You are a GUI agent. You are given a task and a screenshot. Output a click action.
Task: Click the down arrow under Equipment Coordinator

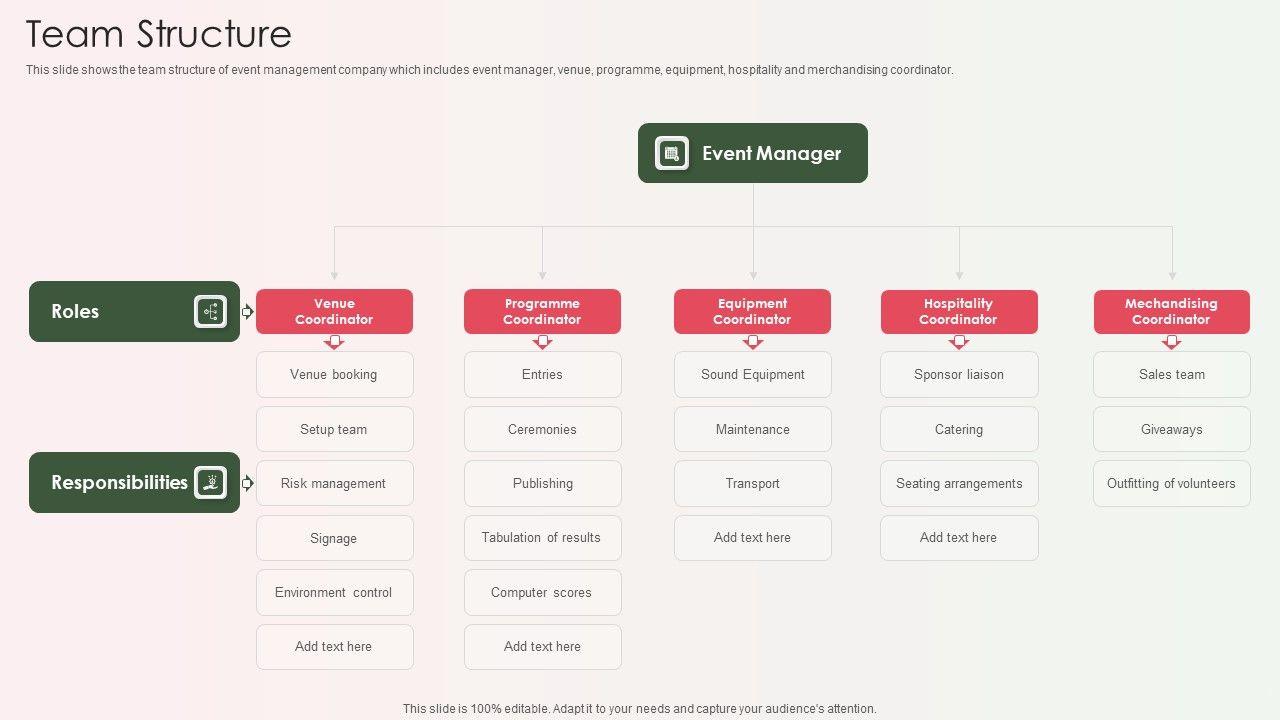click(752, 342)
